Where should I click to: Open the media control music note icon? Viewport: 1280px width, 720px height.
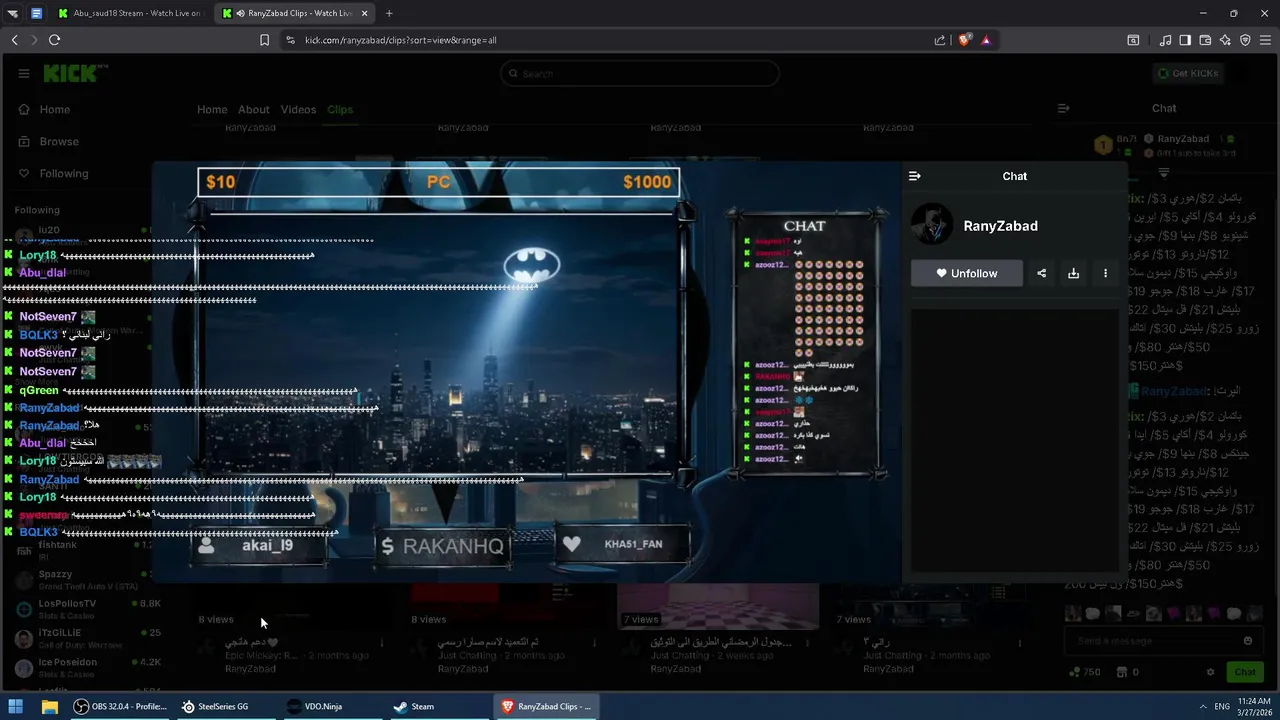pos(1165,40)
